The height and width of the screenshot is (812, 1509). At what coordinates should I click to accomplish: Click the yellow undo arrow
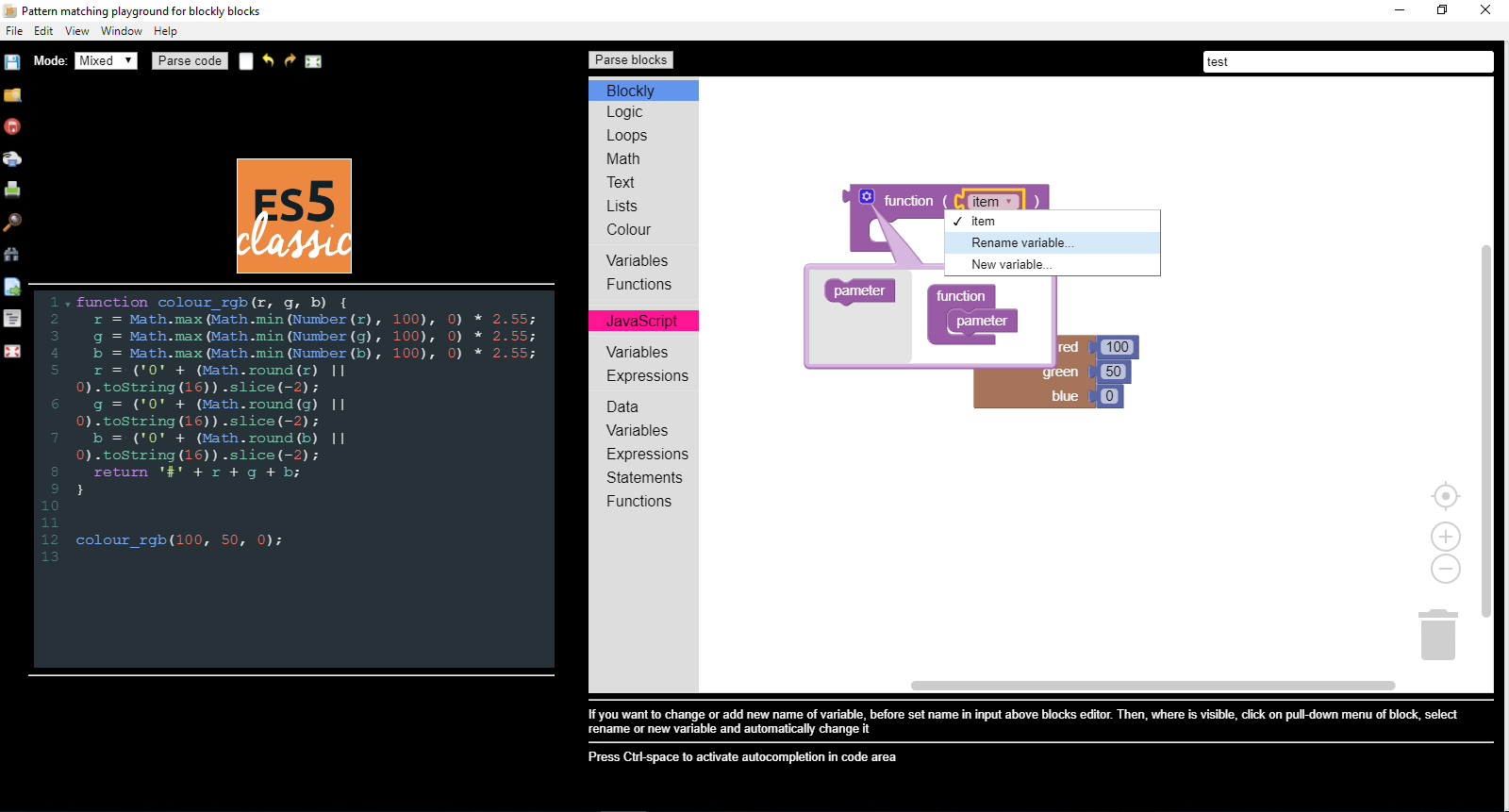click(x=268, y=60)
